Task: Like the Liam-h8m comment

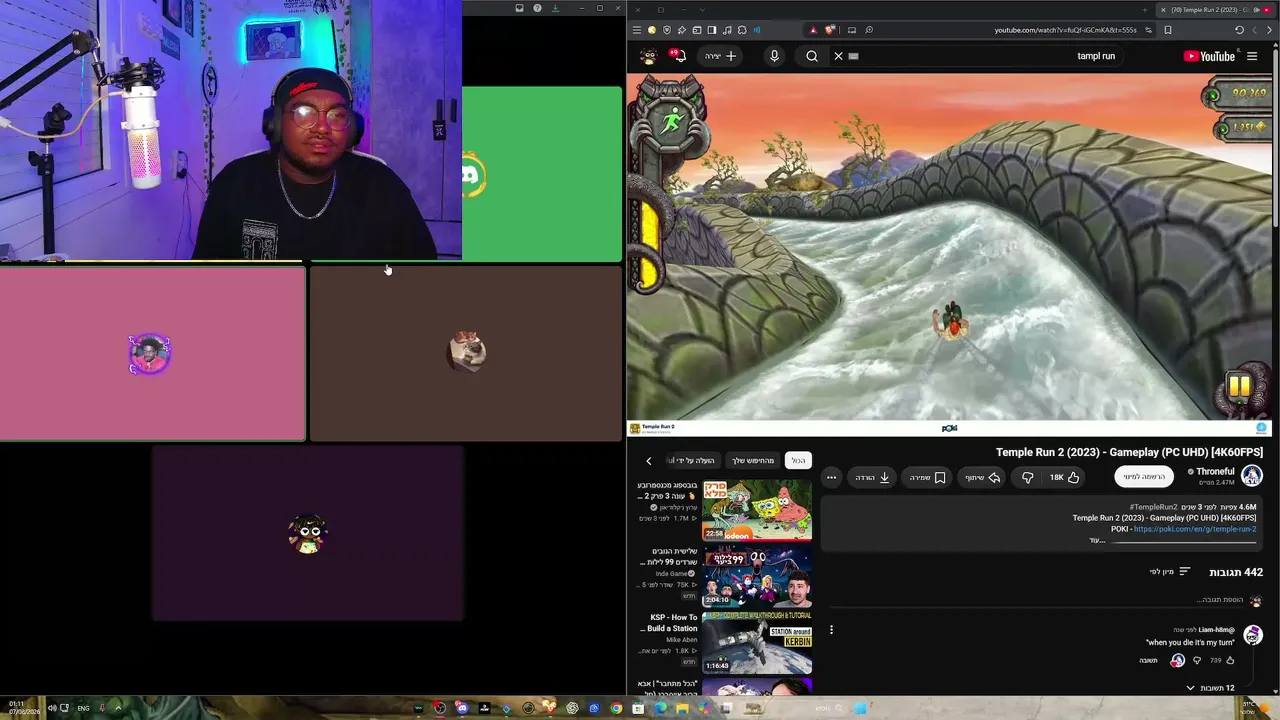Action: tap(1230, 660)
